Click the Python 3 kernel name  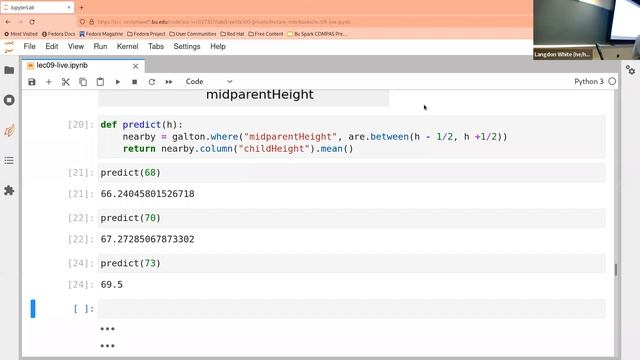589,81
